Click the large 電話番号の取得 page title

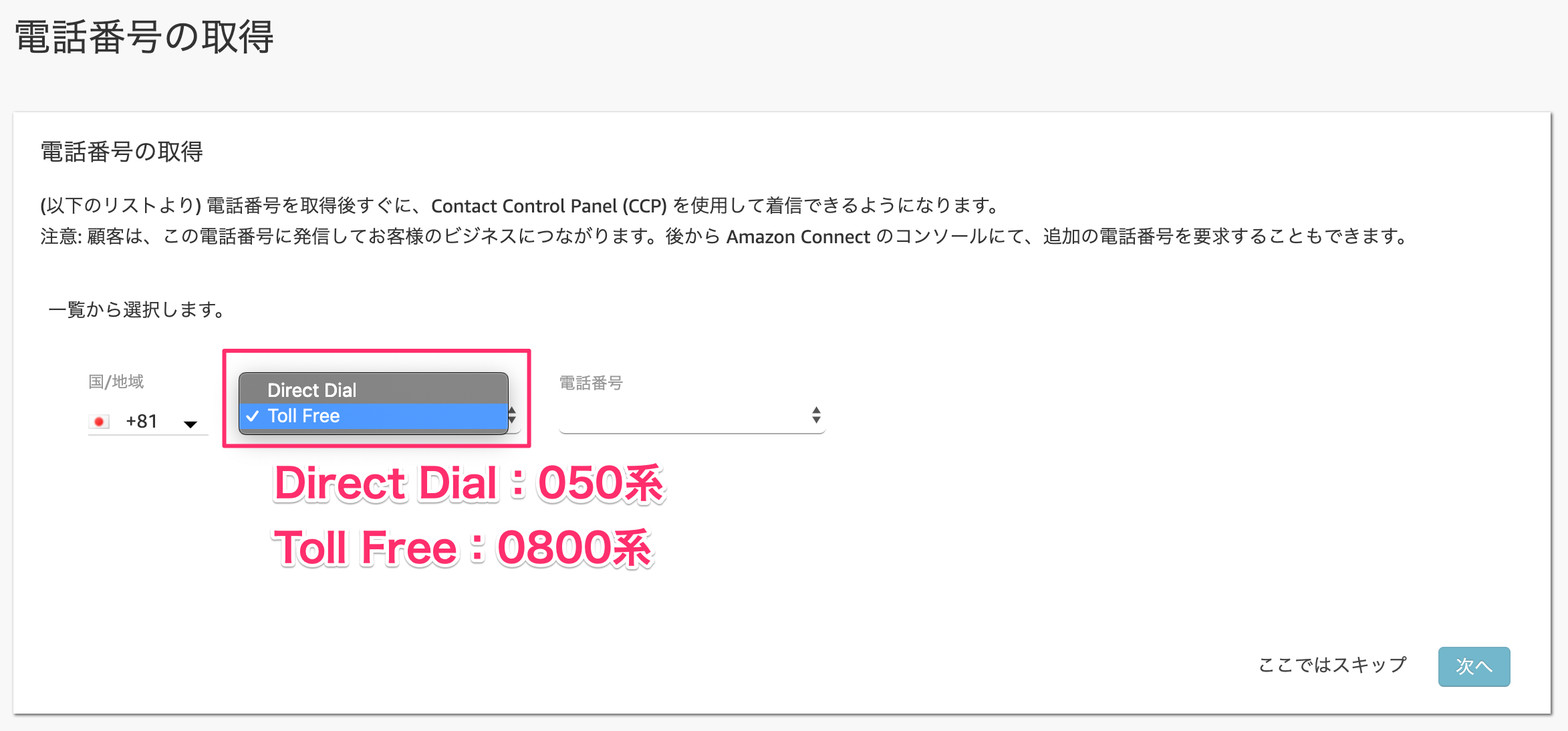click(x=144, y=37)
